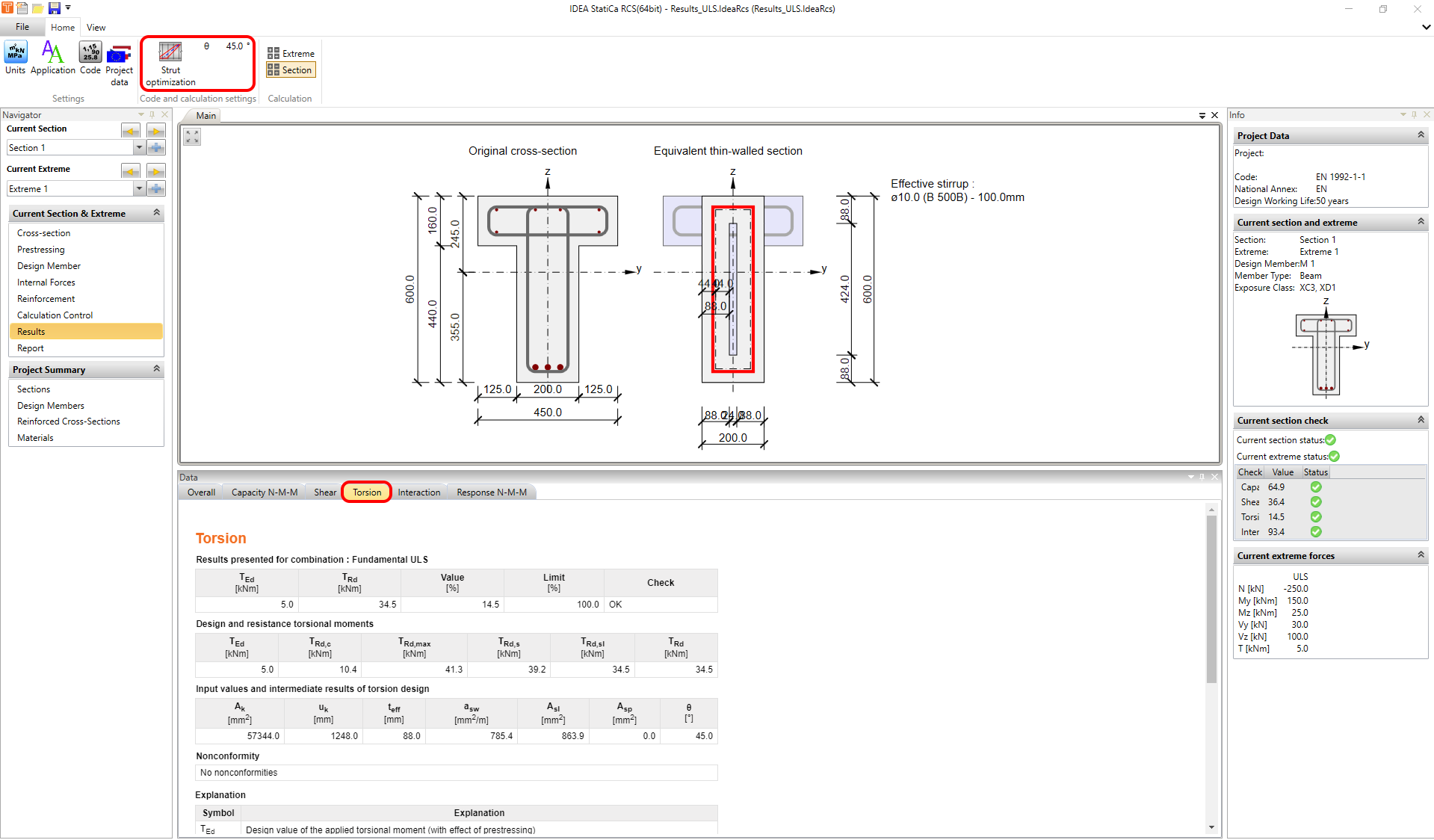Click the Application settings icon
The height and width of the screenshot is (840, 1434).
click(x=52, y=58)
